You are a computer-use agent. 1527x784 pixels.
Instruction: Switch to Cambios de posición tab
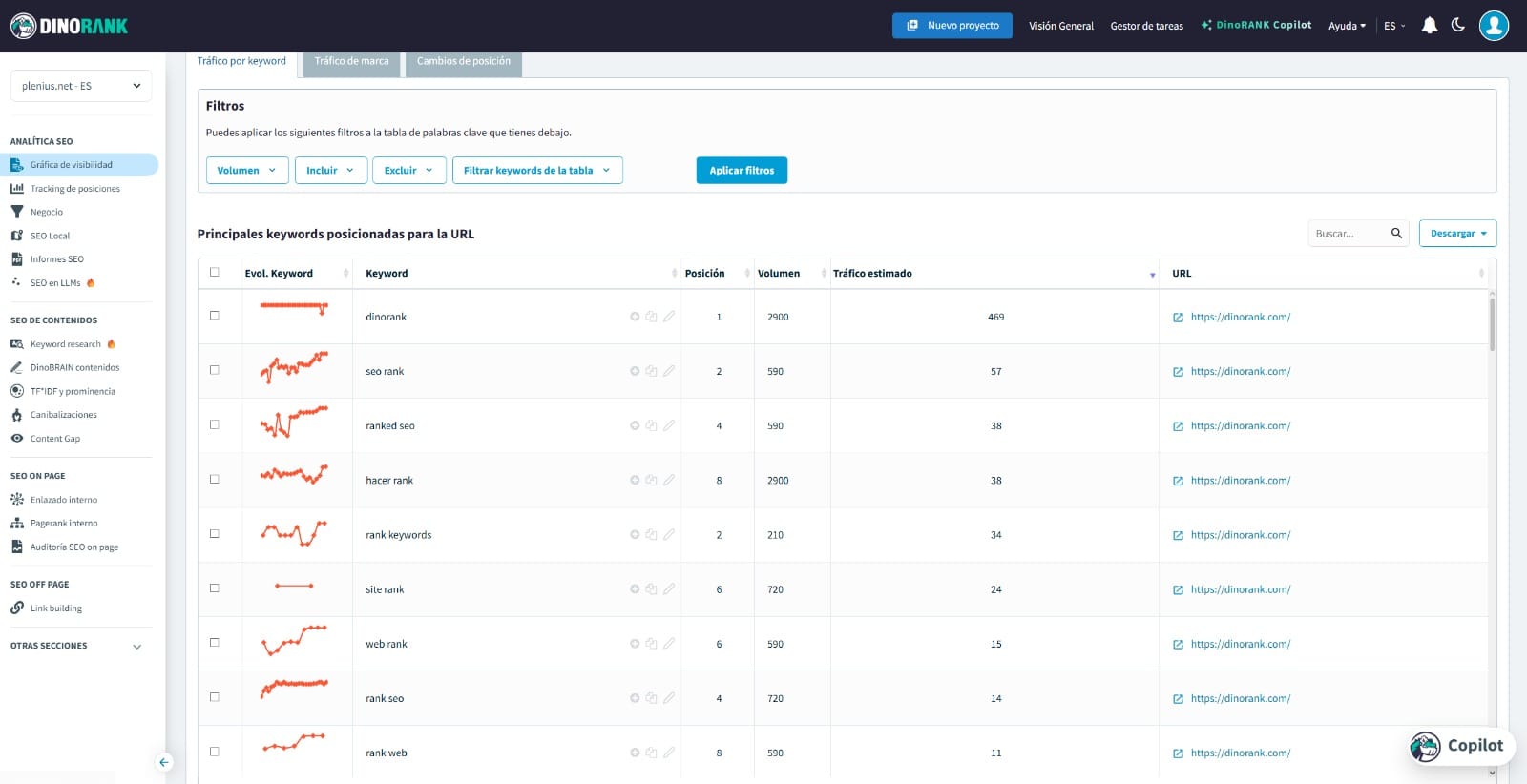coord(464,61)
